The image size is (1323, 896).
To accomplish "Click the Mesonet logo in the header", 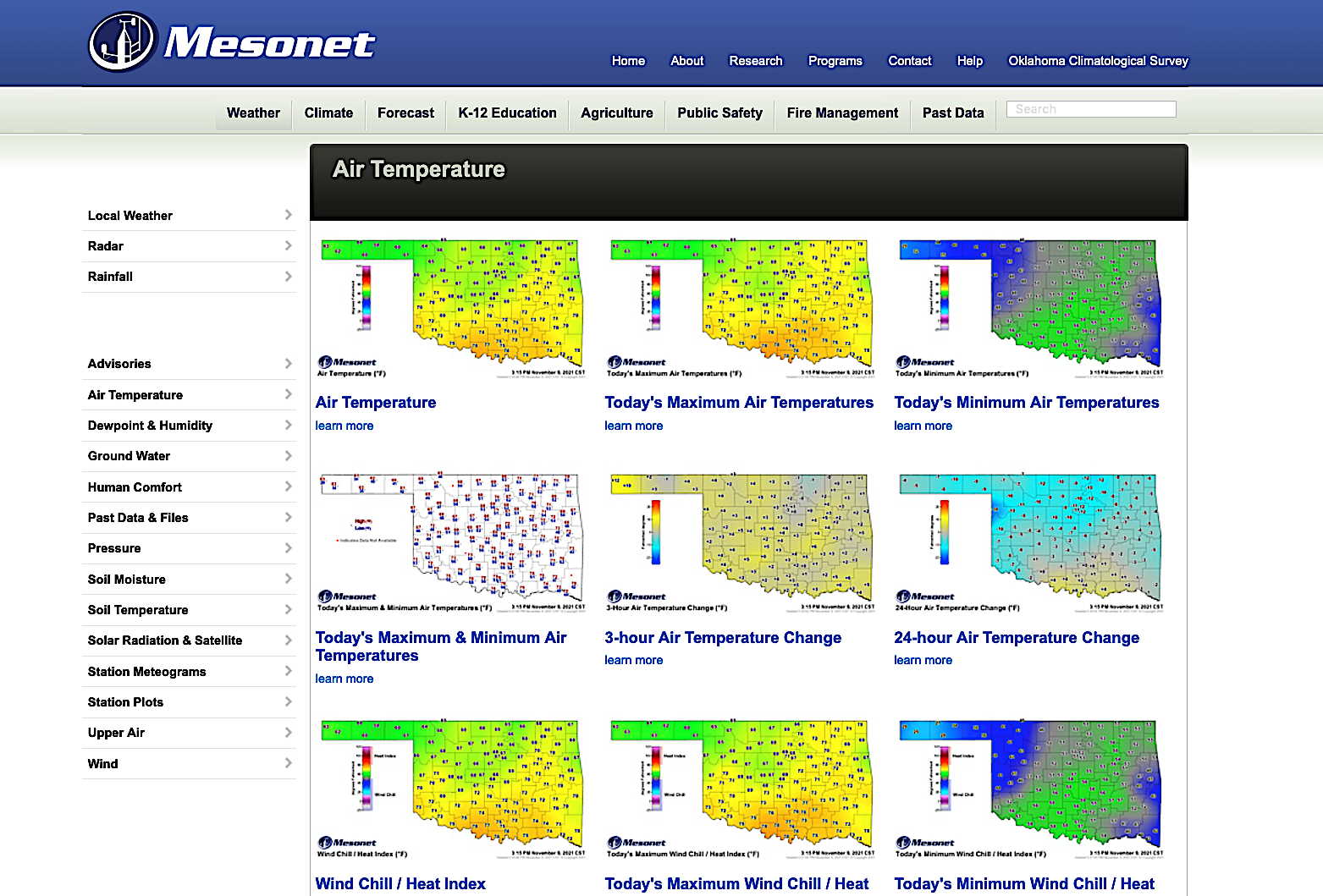I will click(232, 41).
